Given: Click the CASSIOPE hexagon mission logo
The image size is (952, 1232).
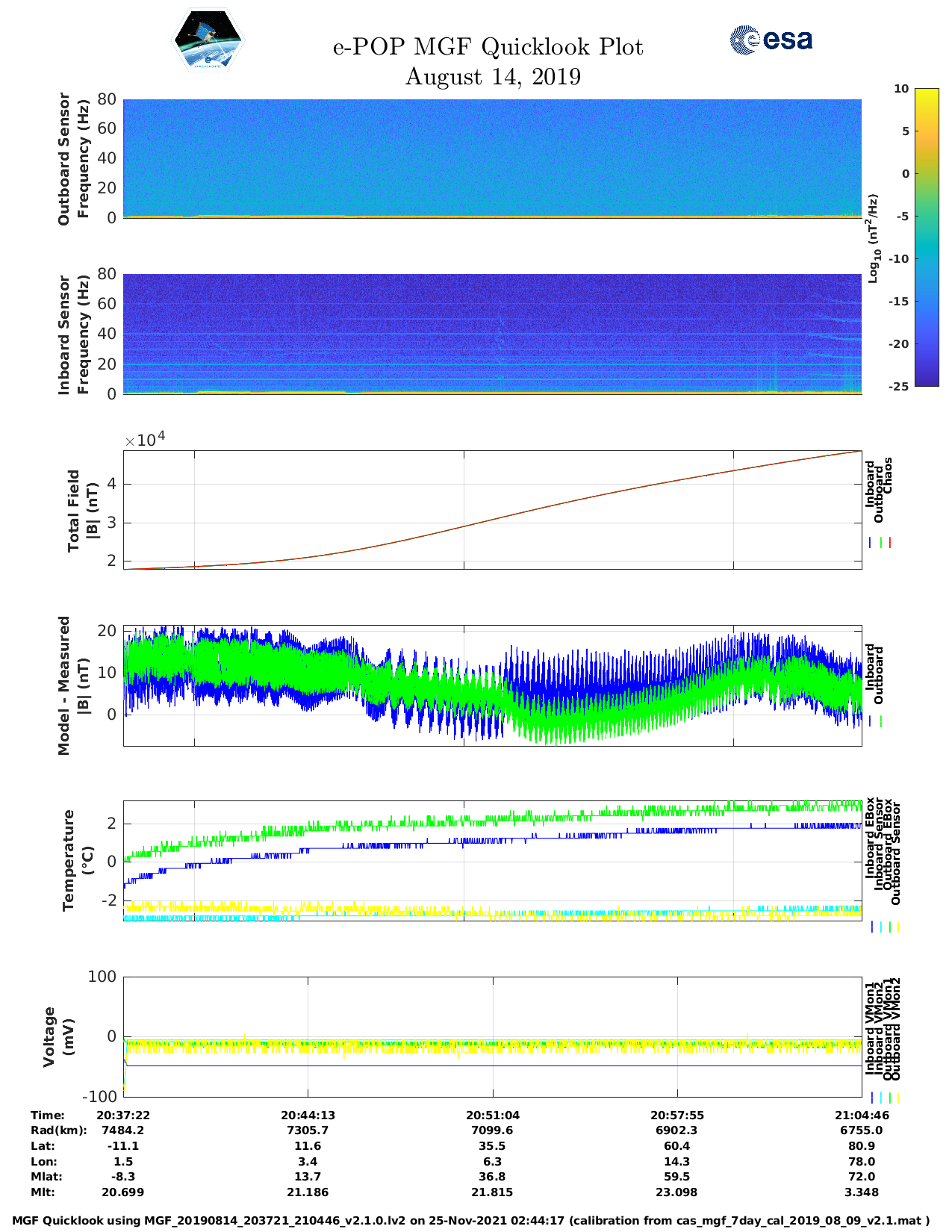Looking at the screenshot, I should [x=208, y=41].
